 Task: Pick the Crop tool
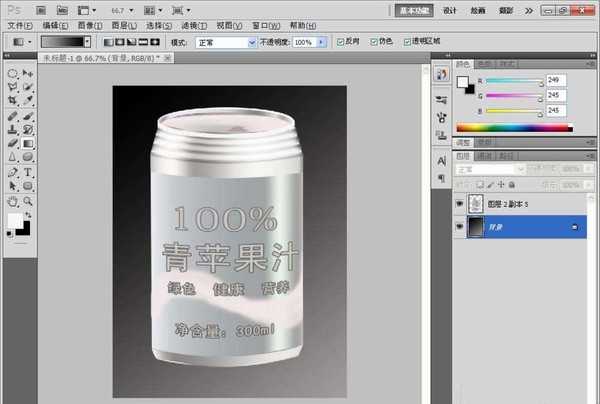11,101
